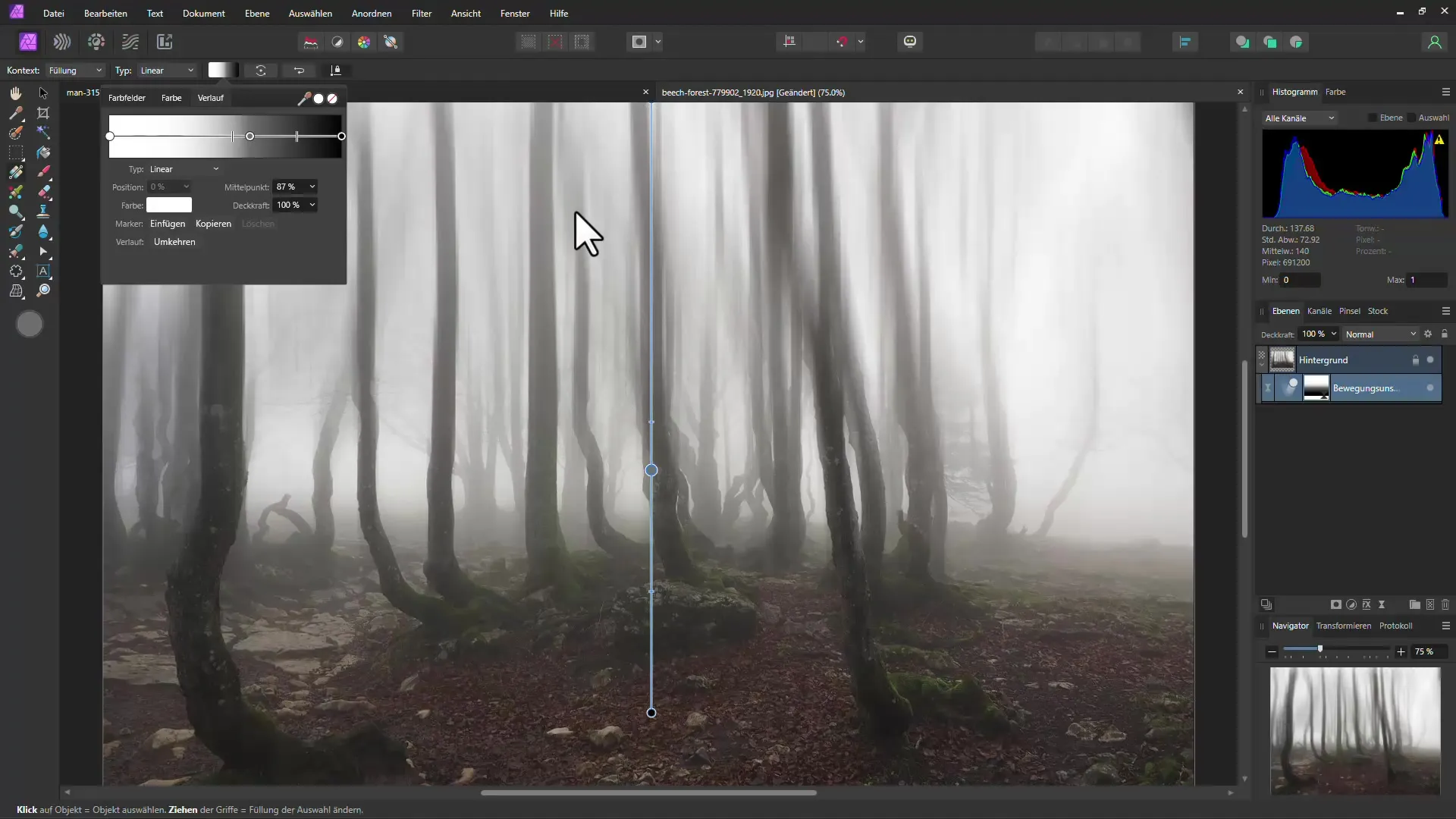Select the Brush tool
This screenshot has width=1456, height=819.
point(43,172)
